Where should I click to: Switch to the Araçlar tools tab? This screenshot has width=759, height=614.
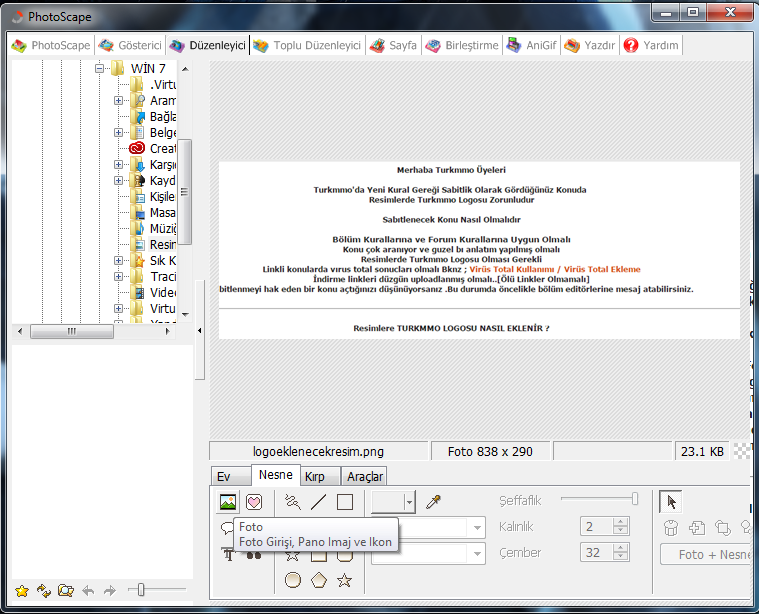(x=364, y=476)
